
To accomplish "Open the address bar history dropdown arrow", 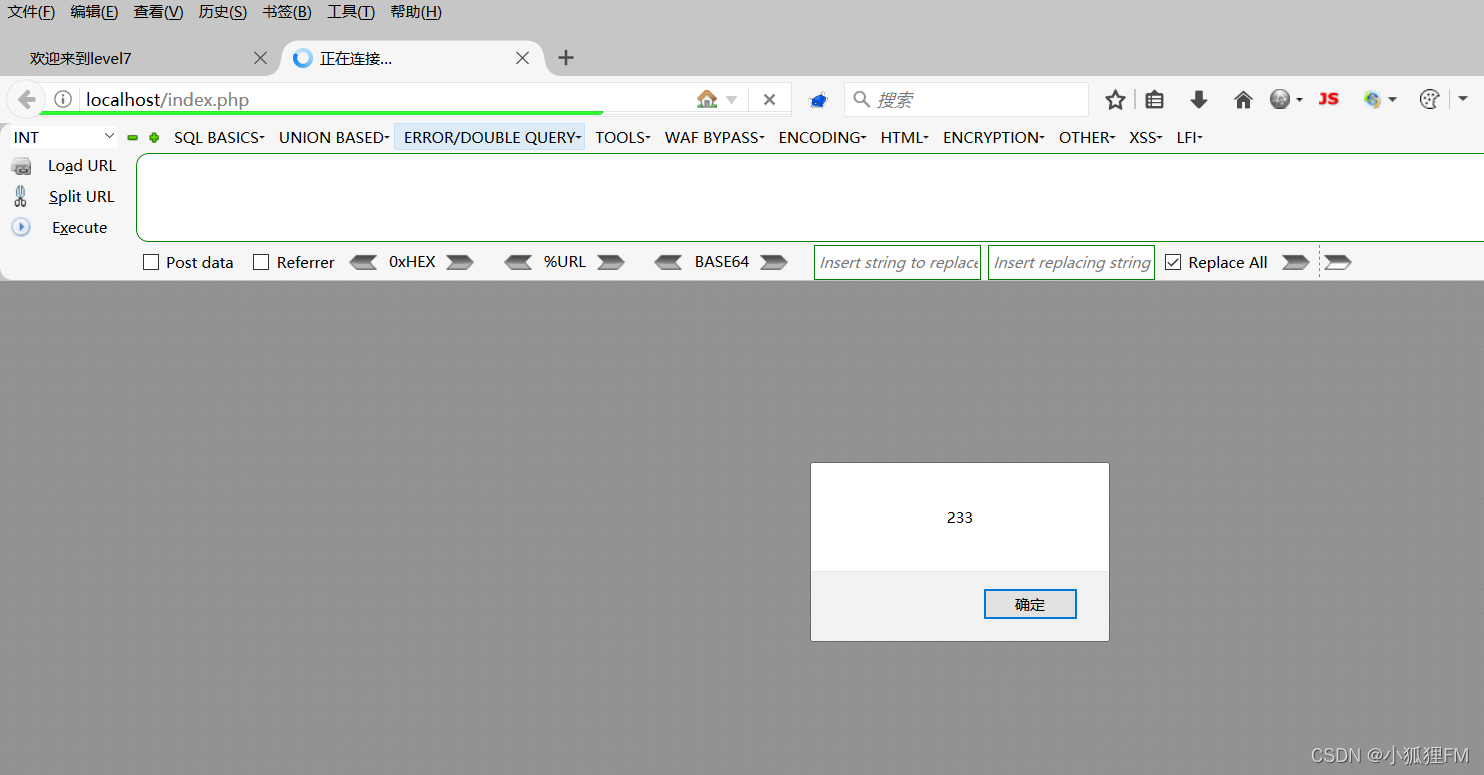I will pos(732,100).
